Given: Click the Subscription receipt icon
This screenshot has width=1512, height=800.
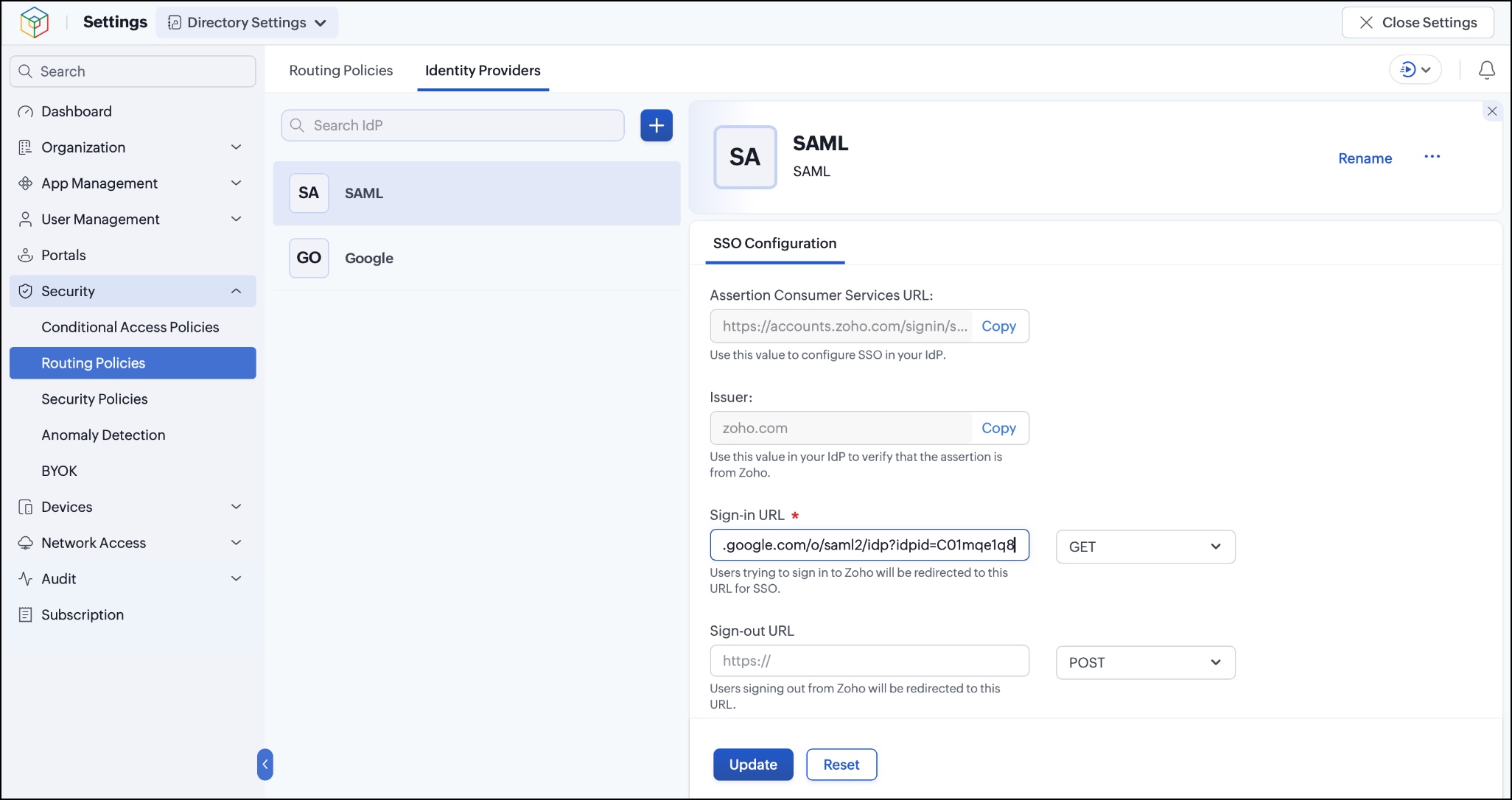Looking at the screenshot, I should click(26, 615).
